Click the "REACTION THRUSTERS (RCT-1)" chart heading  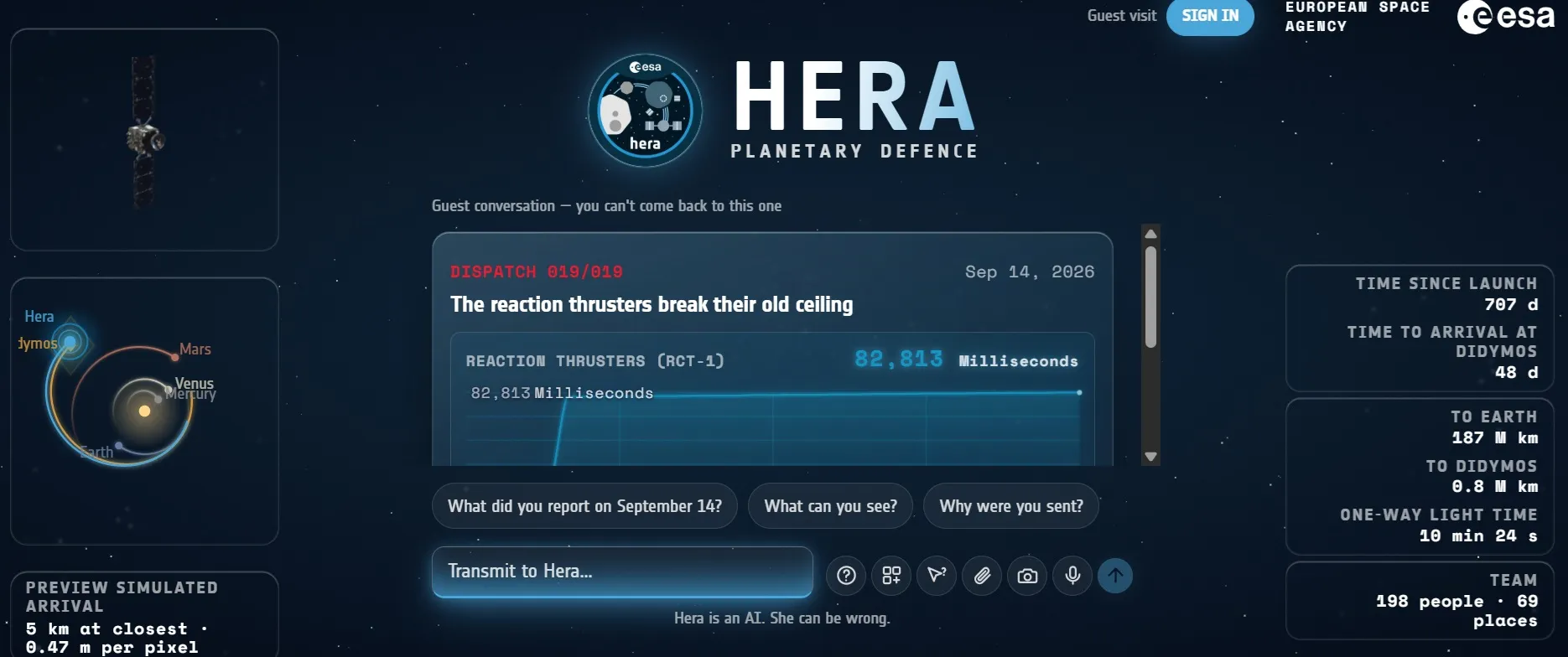pyautogui.click(x=595, y=361)
